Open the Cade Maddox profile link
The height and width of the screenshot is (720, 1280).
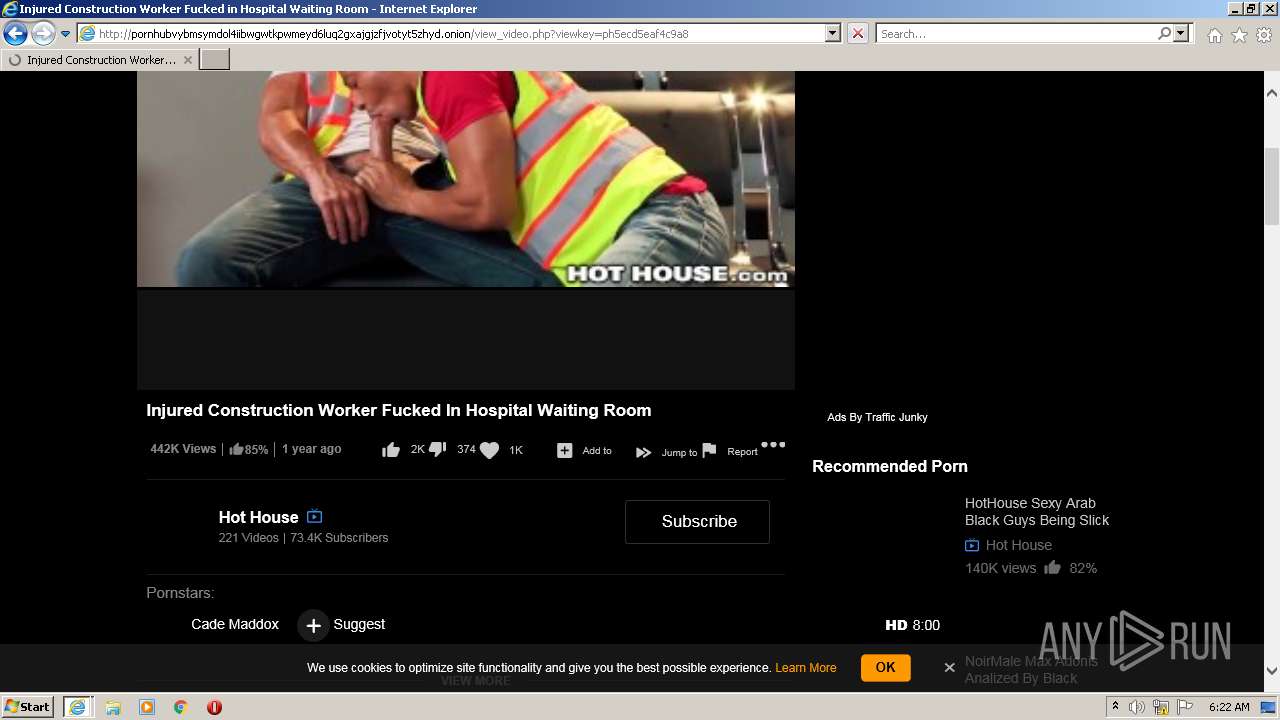pos(235,624)
